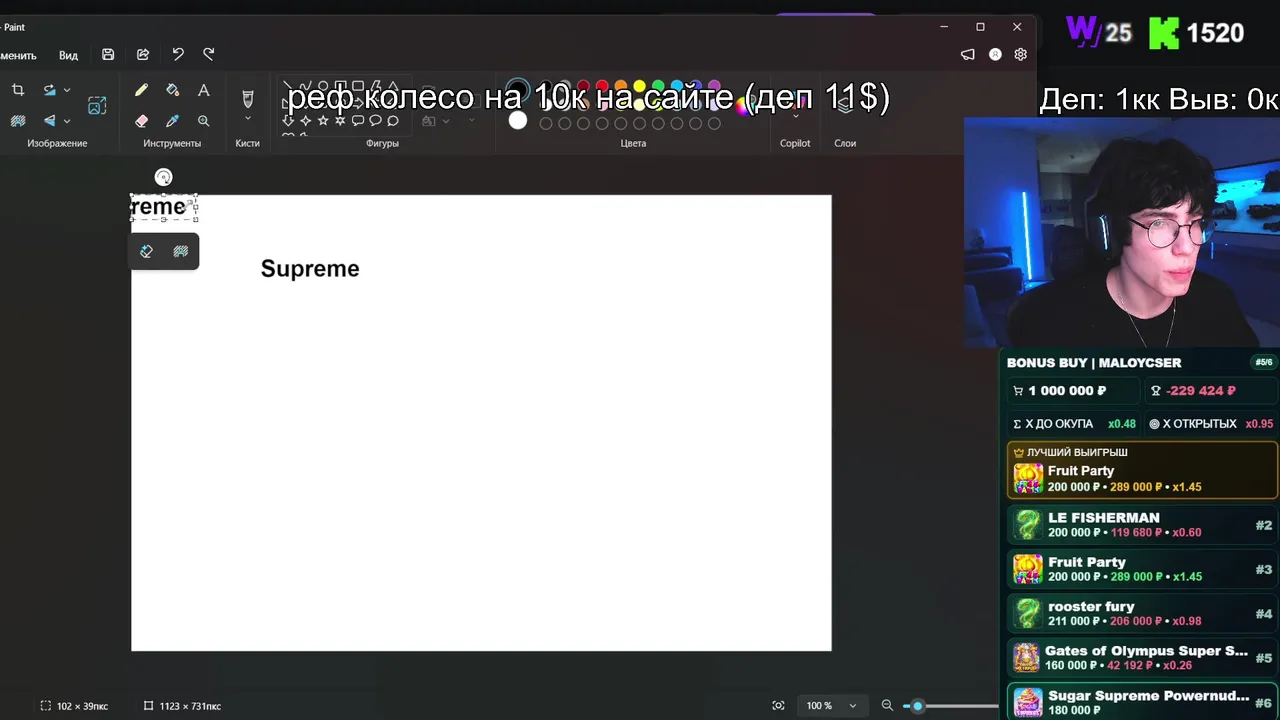
Task: Click the Supreme text on canvas
Action: [310, 268]
